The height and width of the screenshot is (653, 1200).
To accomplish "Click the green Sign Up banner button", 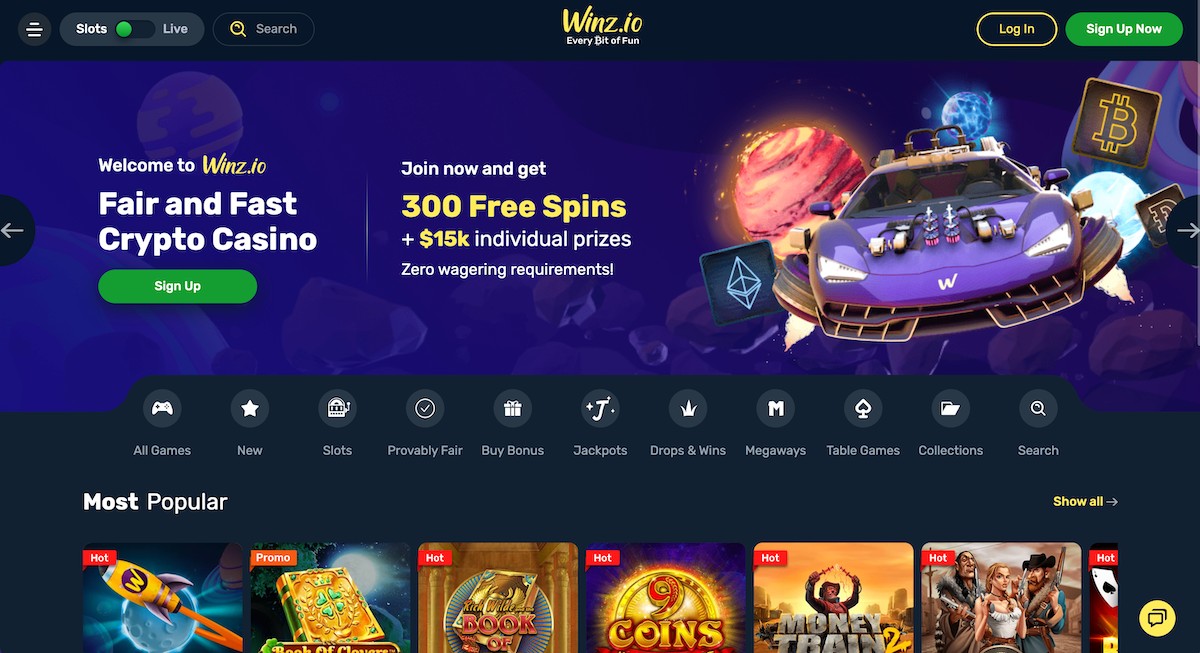I will 177,286.
